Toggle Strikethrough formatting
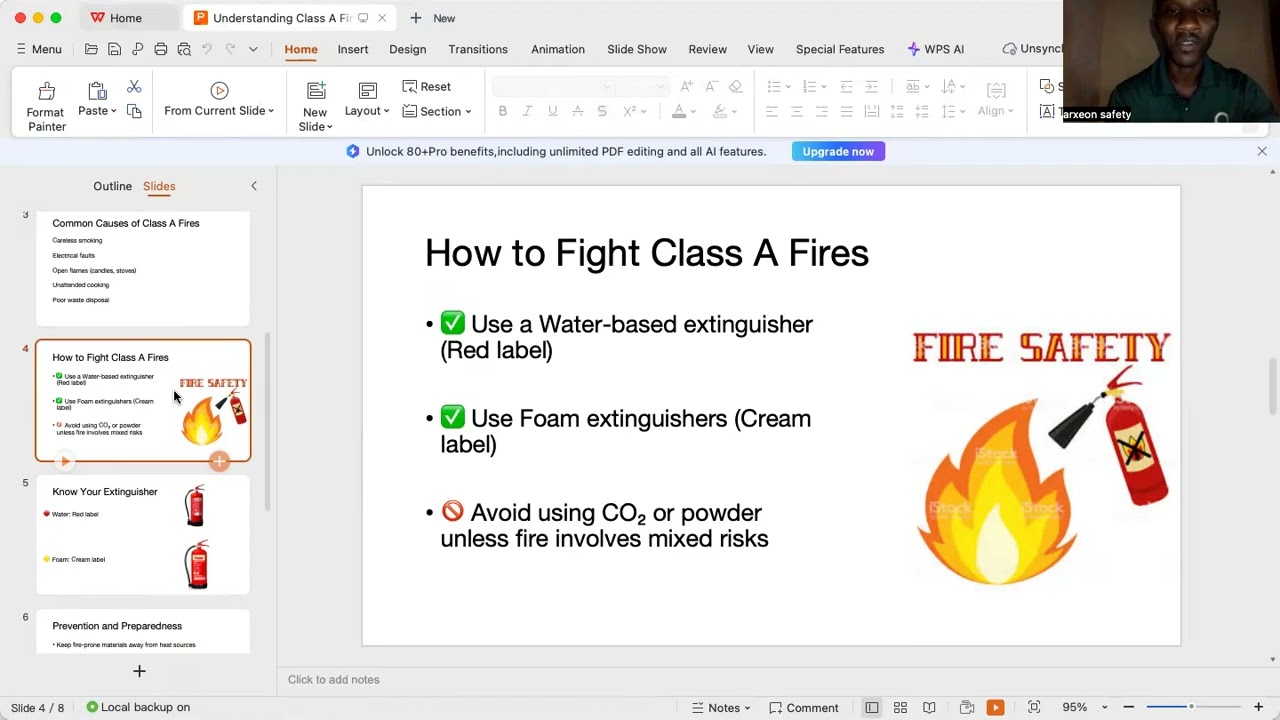 577,111
